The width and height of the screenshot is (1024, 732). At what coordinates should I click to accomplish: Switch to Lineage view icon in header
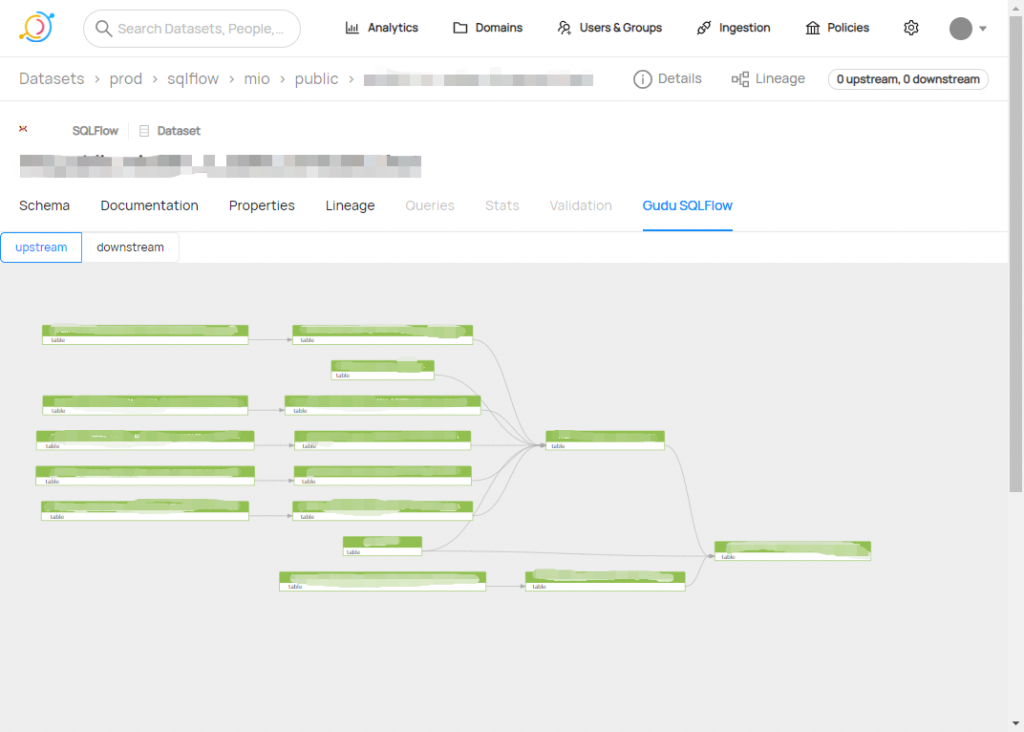tap(740, 79)
